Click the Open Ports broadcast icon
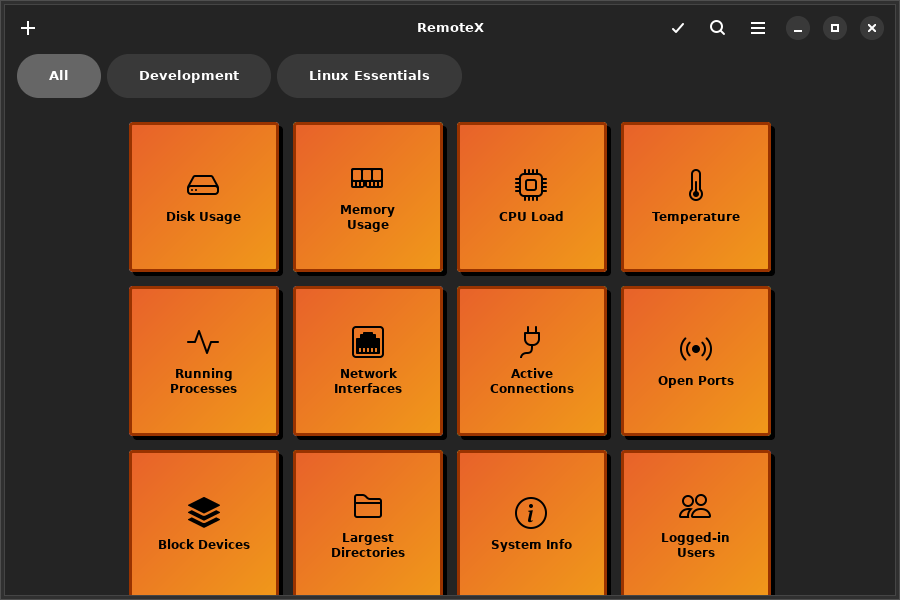The height and width of the screenshot is (600, 900). click(x=696, y=349)
